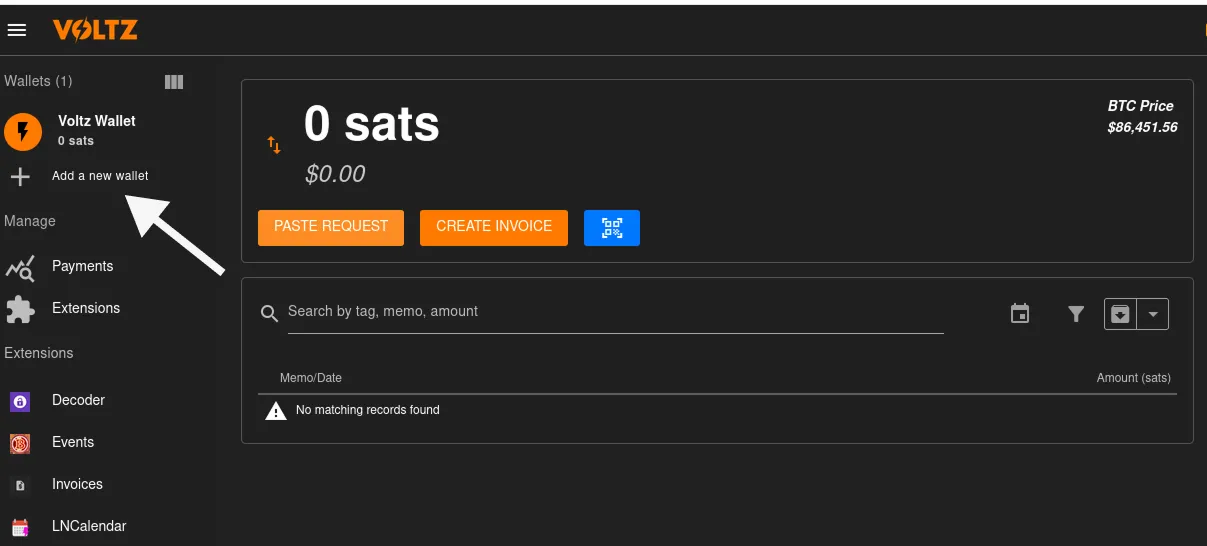1207x546 pixels.
Task: Swap currency display with orange arrows icon
Action: tap(274, 146)
